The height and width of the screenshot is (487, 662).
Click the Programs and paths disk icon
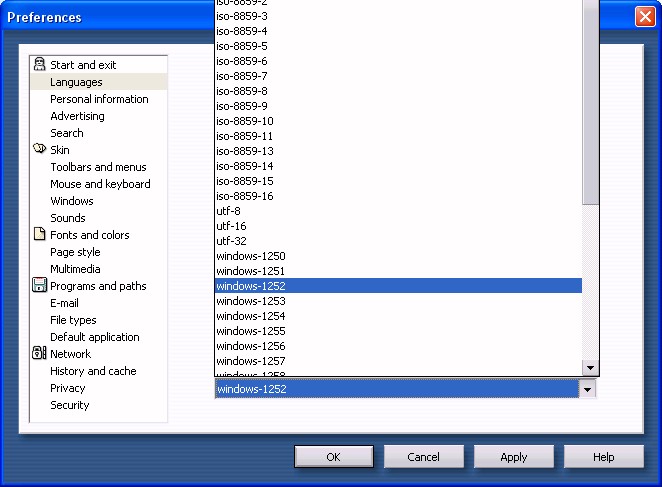pyautogui.click(x=39, y=286)
